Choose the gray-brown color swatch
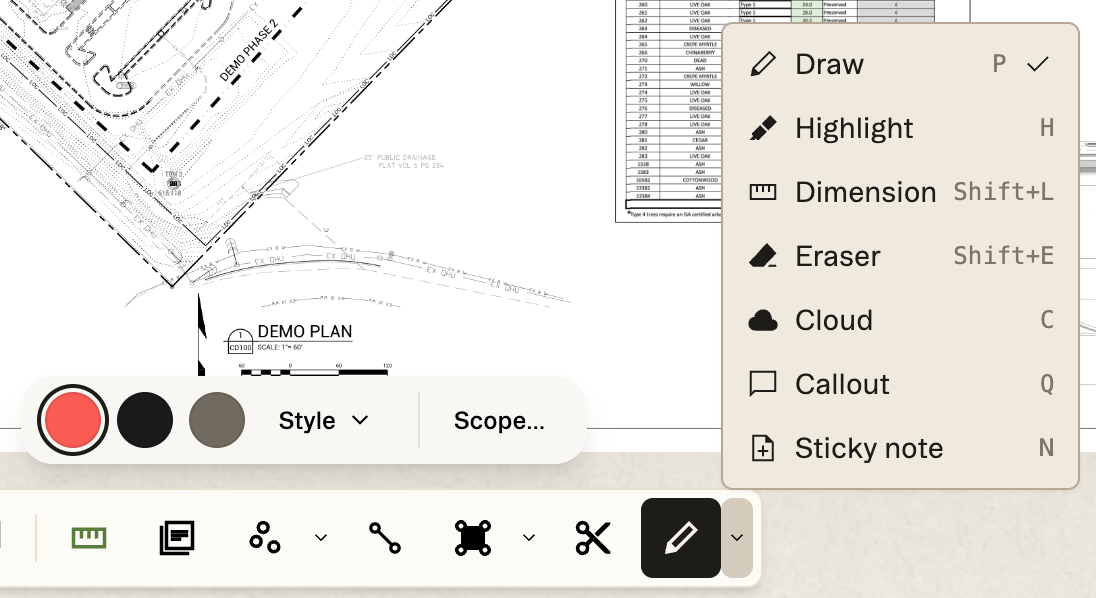Image resolution: width=1096 pixels, height=598 pixels. [x=217, y=420]
